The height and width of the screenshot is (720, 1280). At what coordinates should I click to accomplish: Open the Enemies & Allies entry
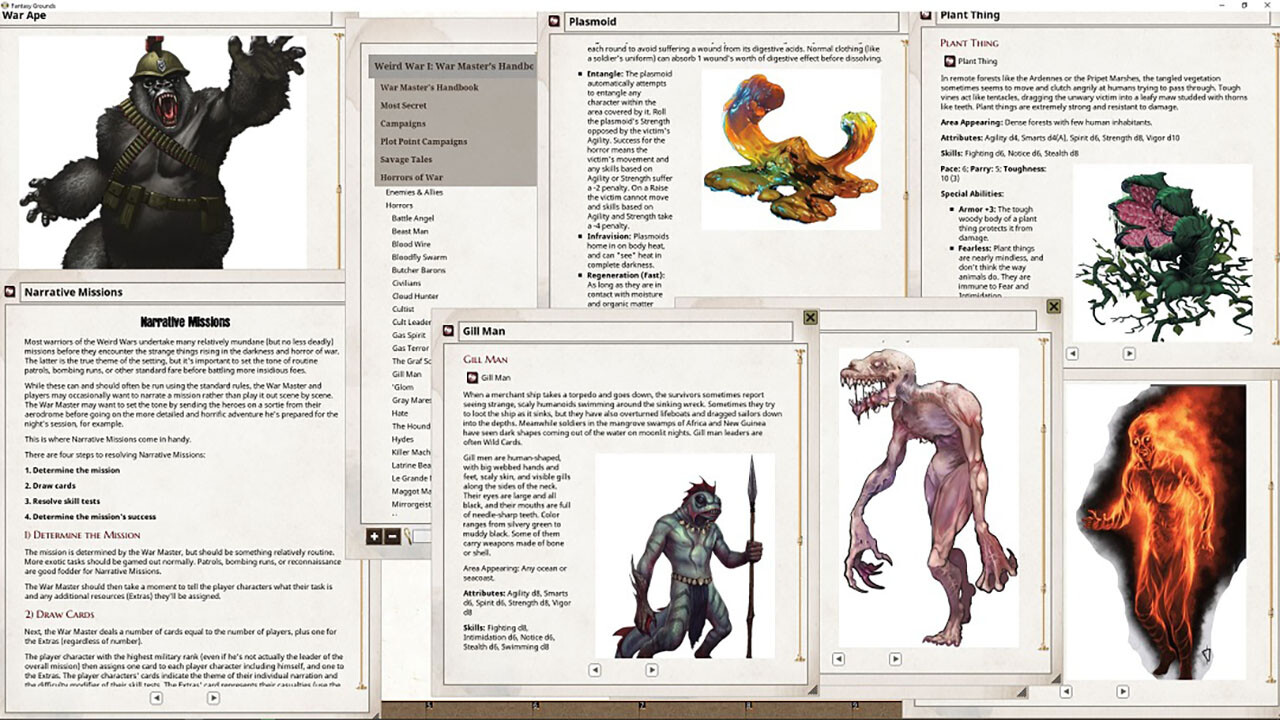coord(414,192)
